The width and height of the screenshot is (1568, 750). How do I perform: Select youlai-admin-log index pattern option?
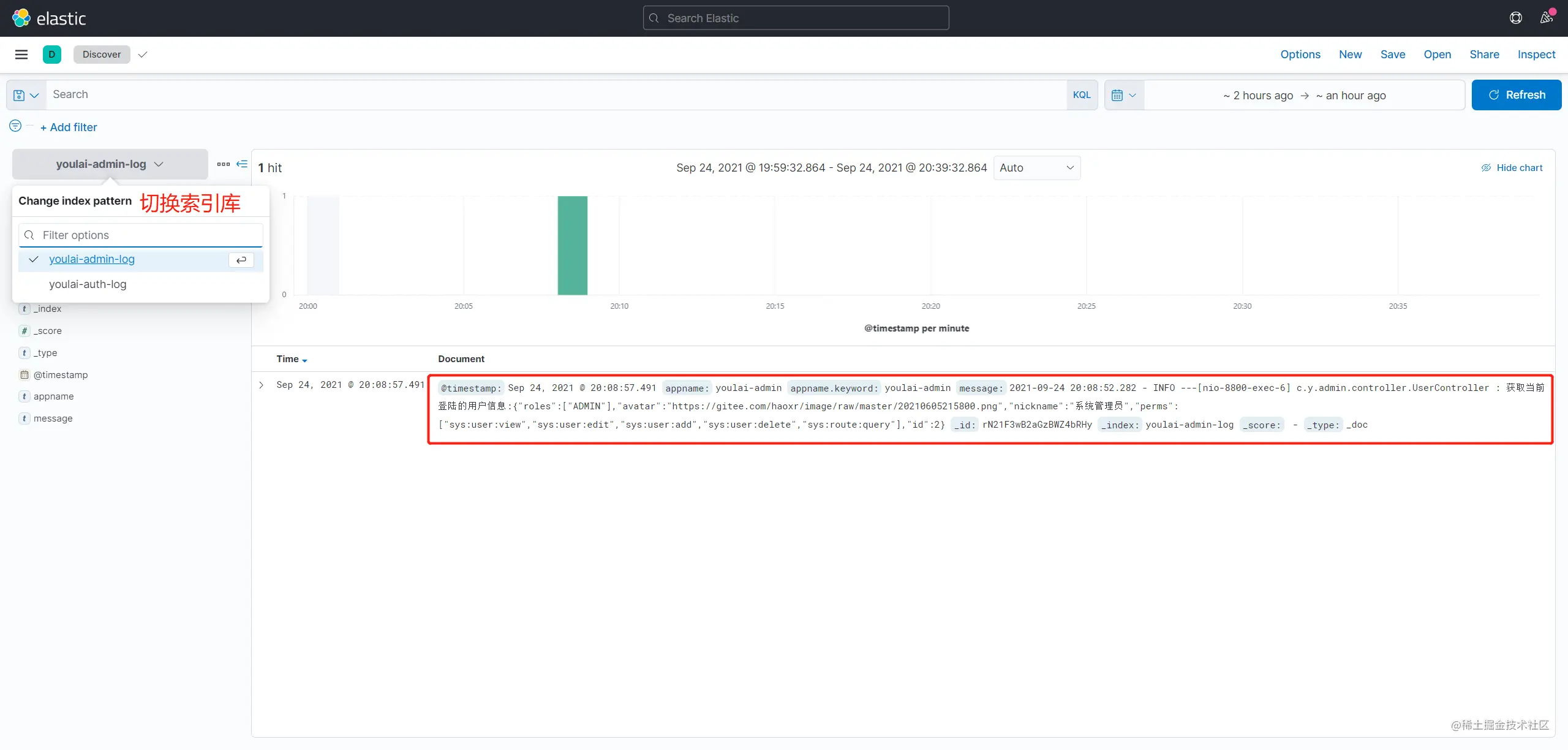click(x=141, y=260)
